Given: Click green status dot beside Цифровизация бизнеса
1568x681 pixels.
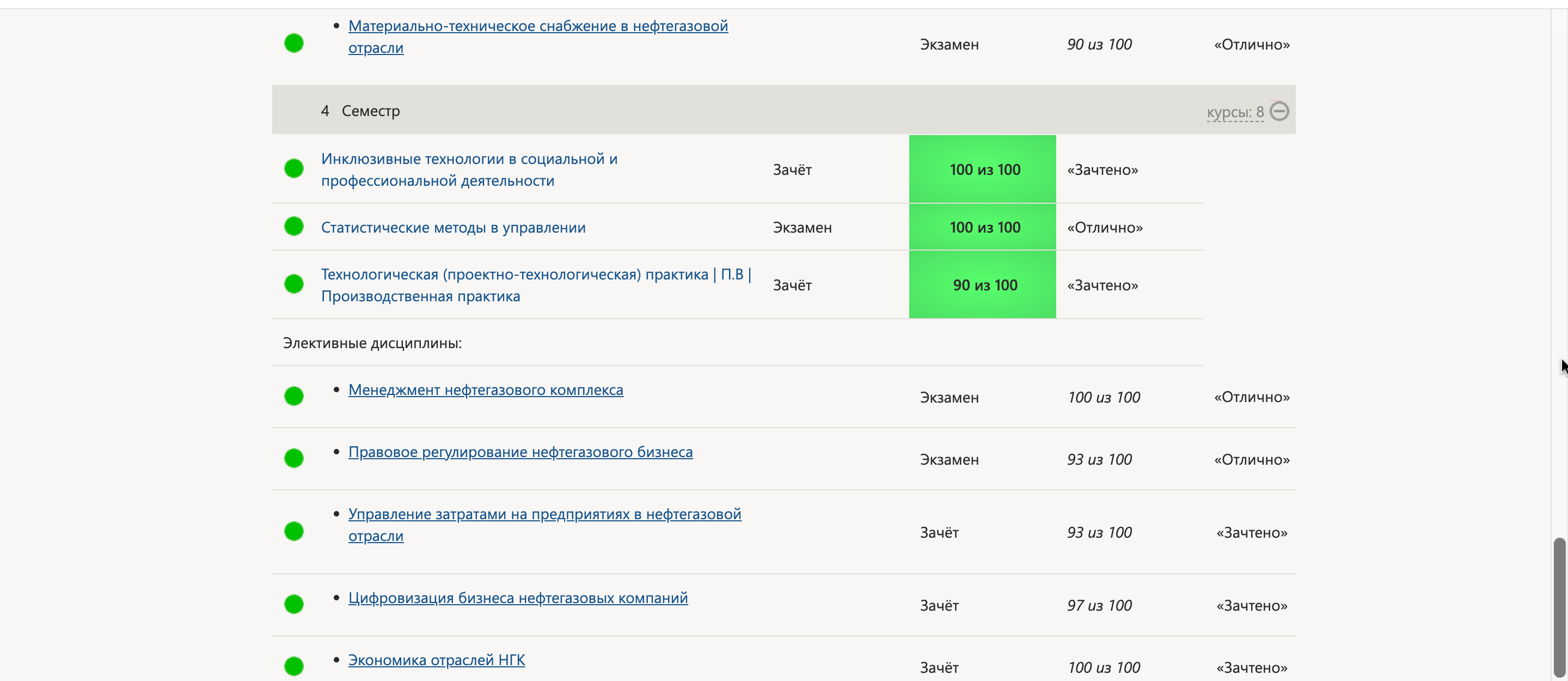Looking at the screenshot, I should (x=294, y=604).
